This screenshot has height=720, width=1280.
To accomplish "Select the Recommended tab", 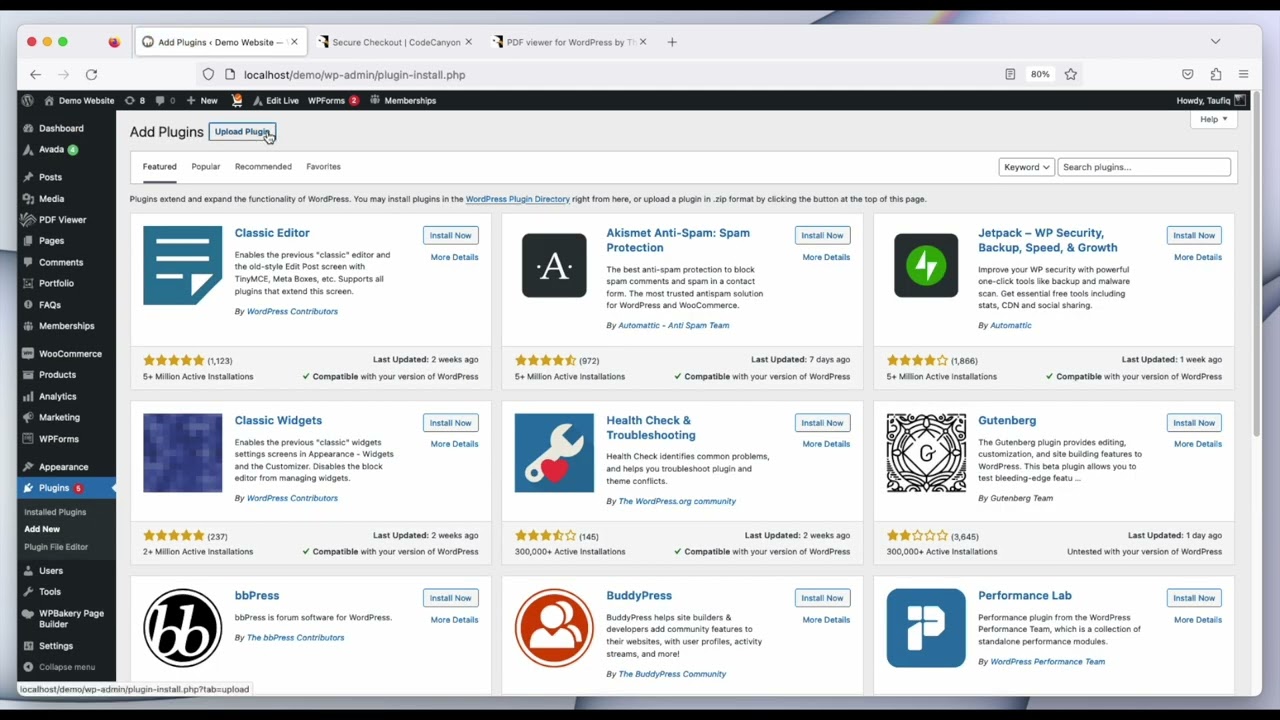I will (x=263, y=167).
